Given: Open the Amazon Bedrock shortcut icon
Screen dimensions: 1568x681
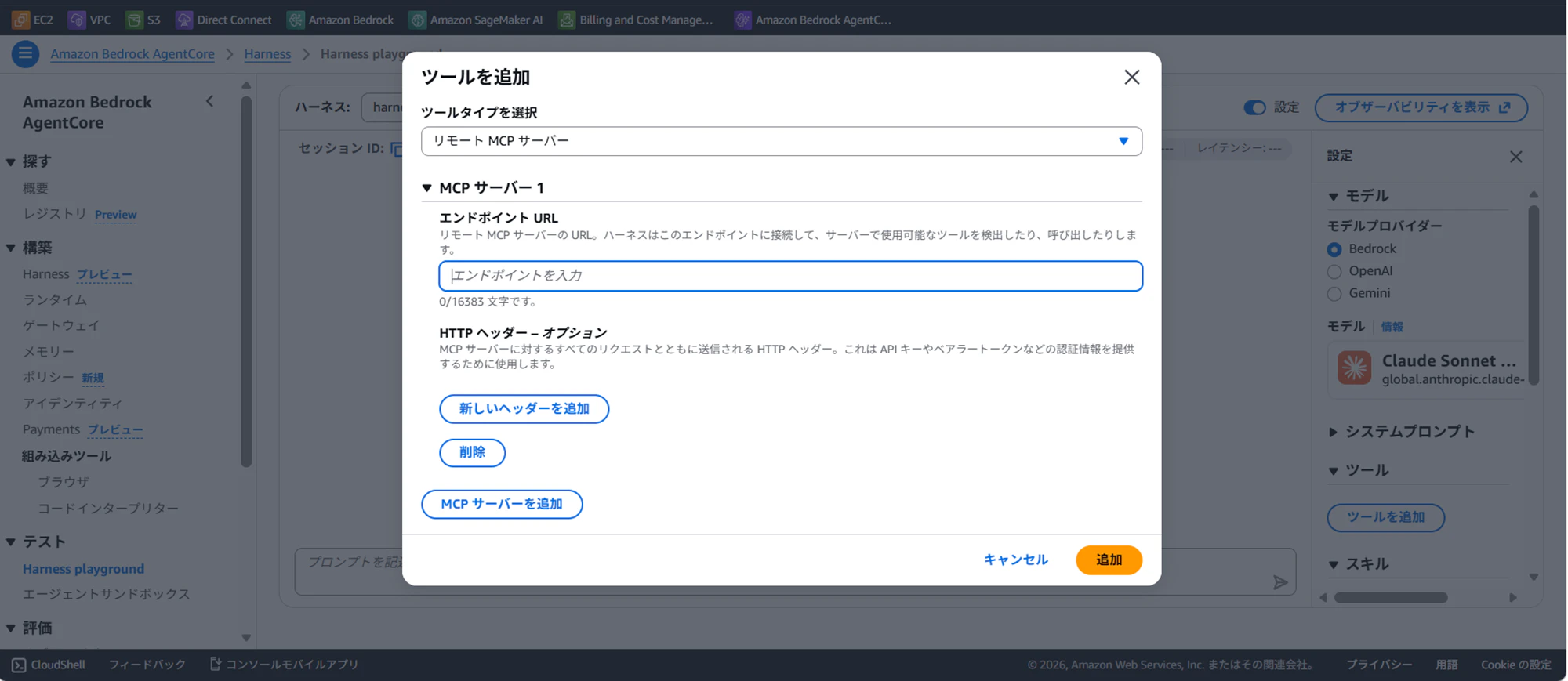Looking at the screenshot, I should click(296, 20).
